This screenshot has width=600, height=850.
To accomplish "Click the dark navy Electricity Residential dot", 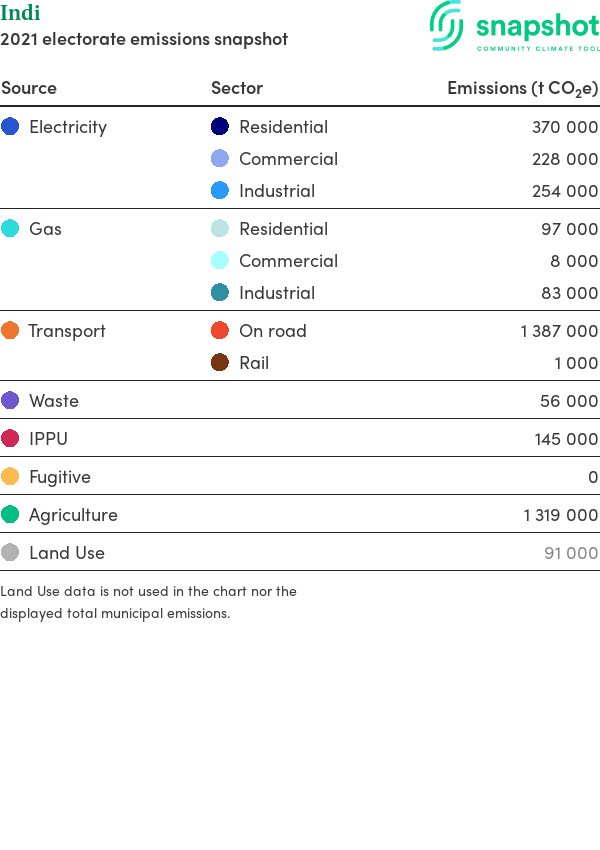I will [220, 126].
